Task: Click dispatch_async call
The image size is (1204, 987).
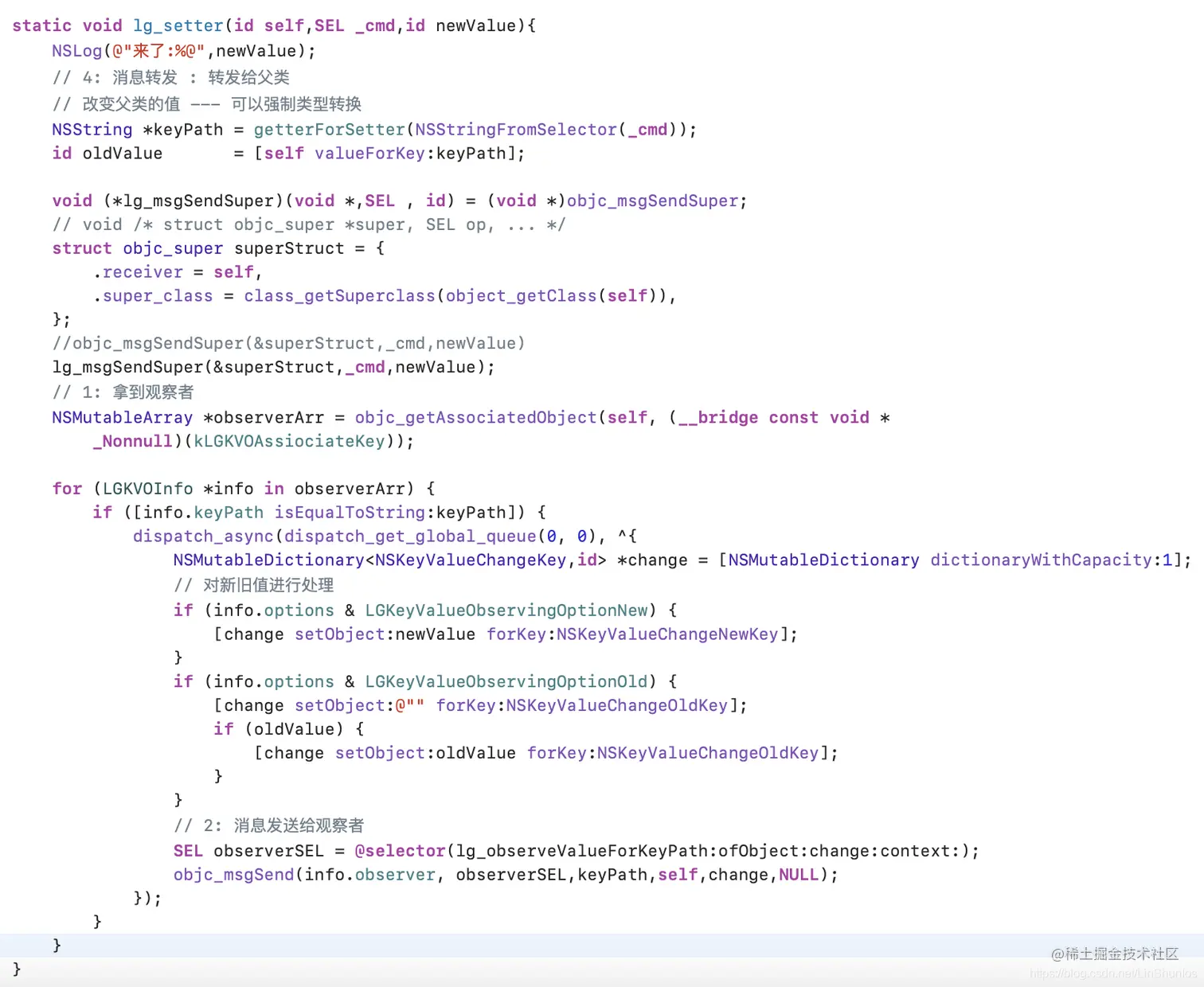Action: coord(203,536)
